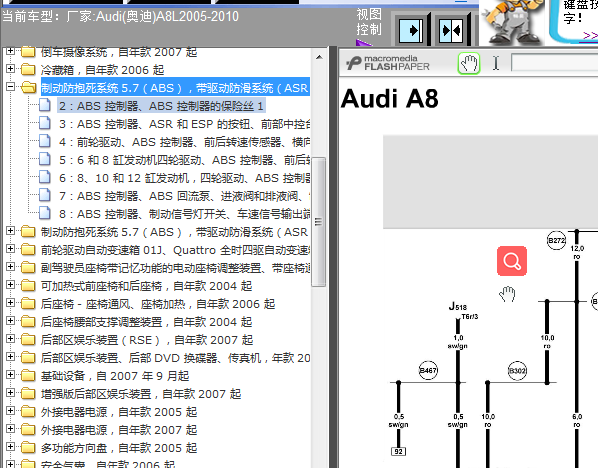
Task: Expand the second 制动防抱死系统 5.7 folder
Action: pos(11,231)
